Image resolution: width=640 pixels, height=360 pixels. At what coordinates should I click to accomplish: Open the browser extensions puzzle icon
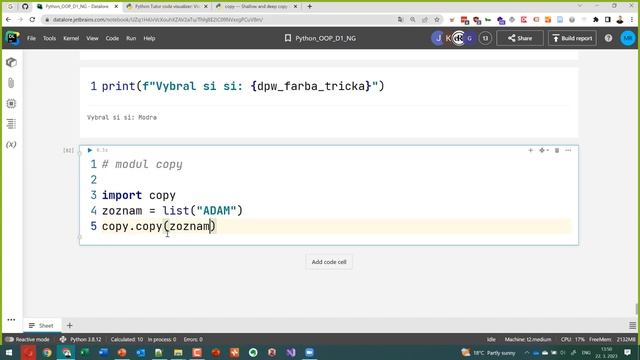coord(596,19)
